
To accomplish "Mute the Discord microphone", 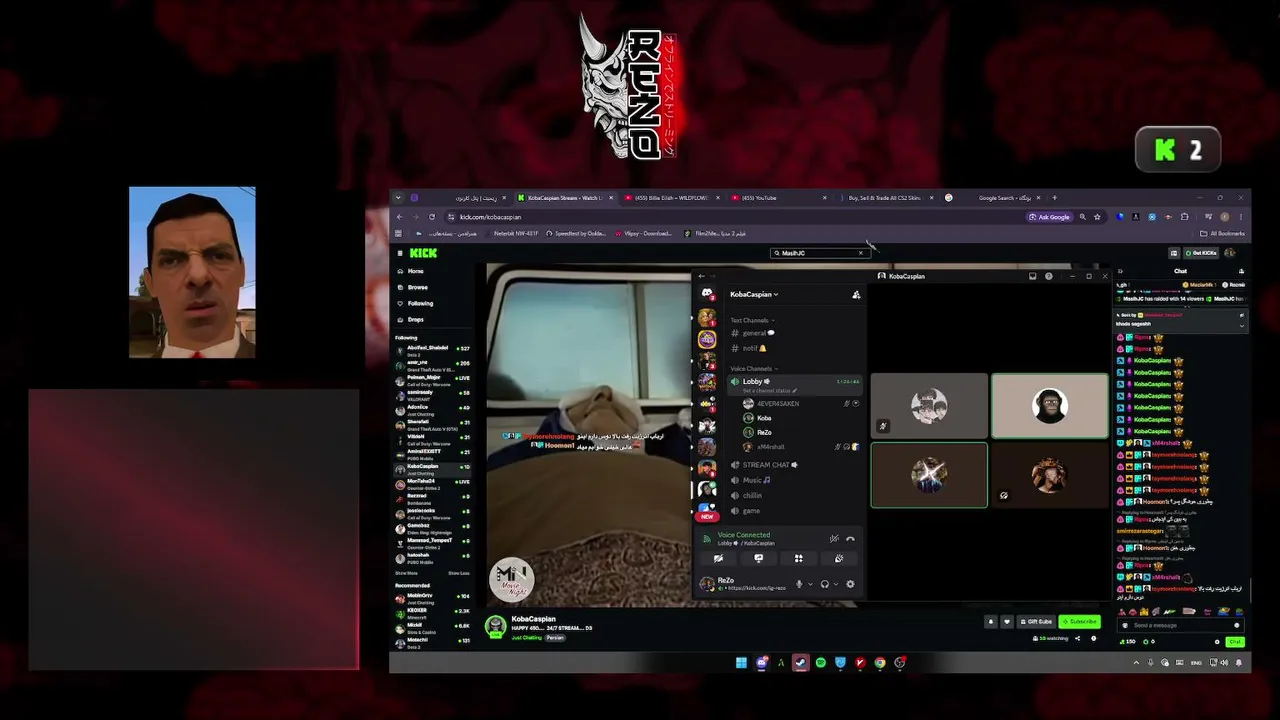I will (x=799, y=584).
